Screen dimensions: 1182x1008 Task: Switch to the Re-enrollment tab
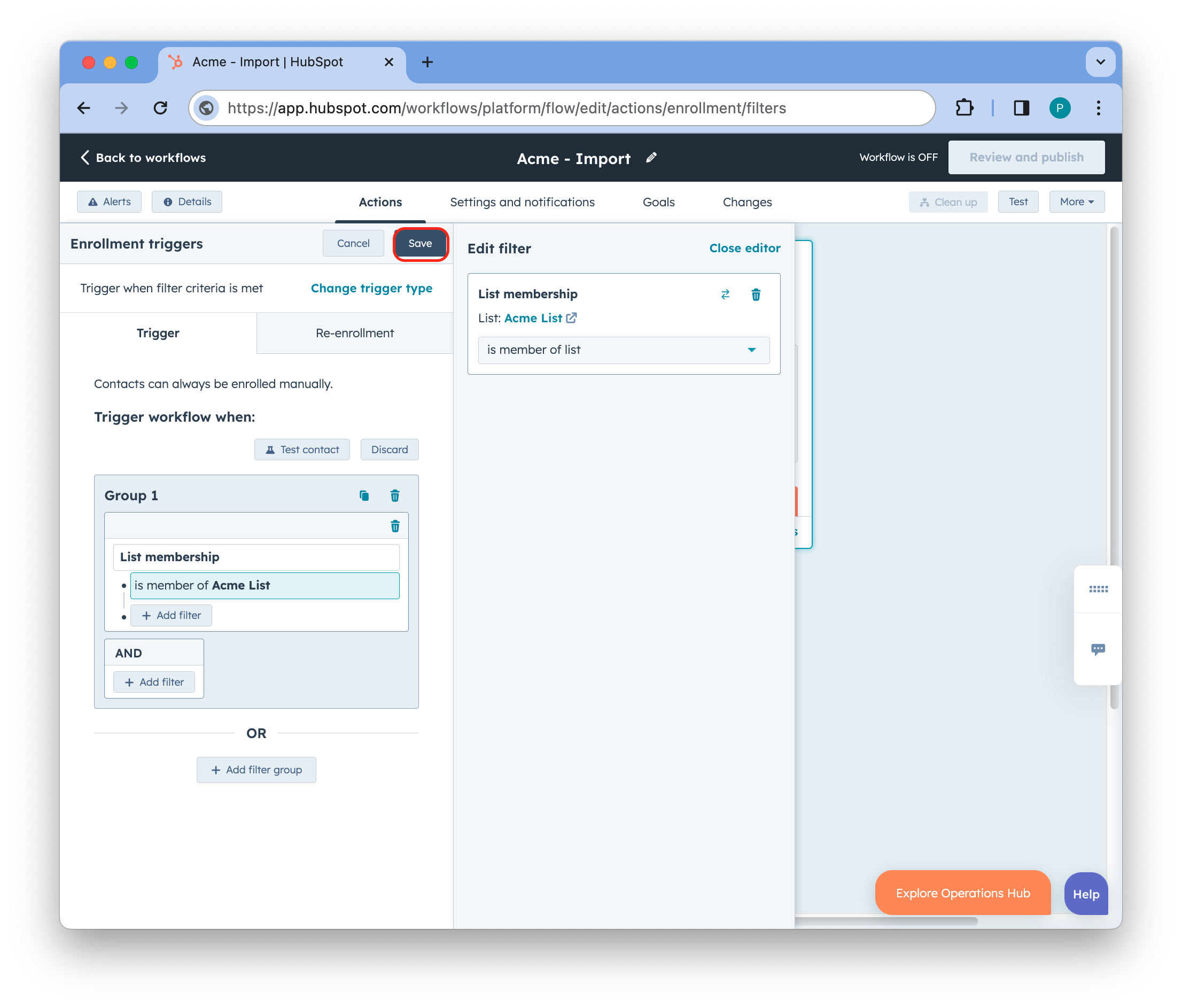[x=355, y=333]
